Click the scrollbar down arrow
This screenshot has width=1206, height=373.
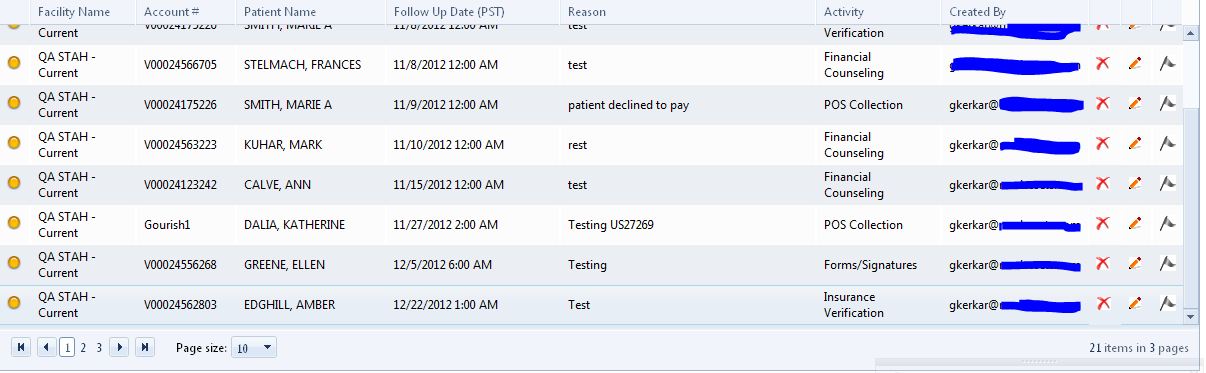tap(1190, 316)
